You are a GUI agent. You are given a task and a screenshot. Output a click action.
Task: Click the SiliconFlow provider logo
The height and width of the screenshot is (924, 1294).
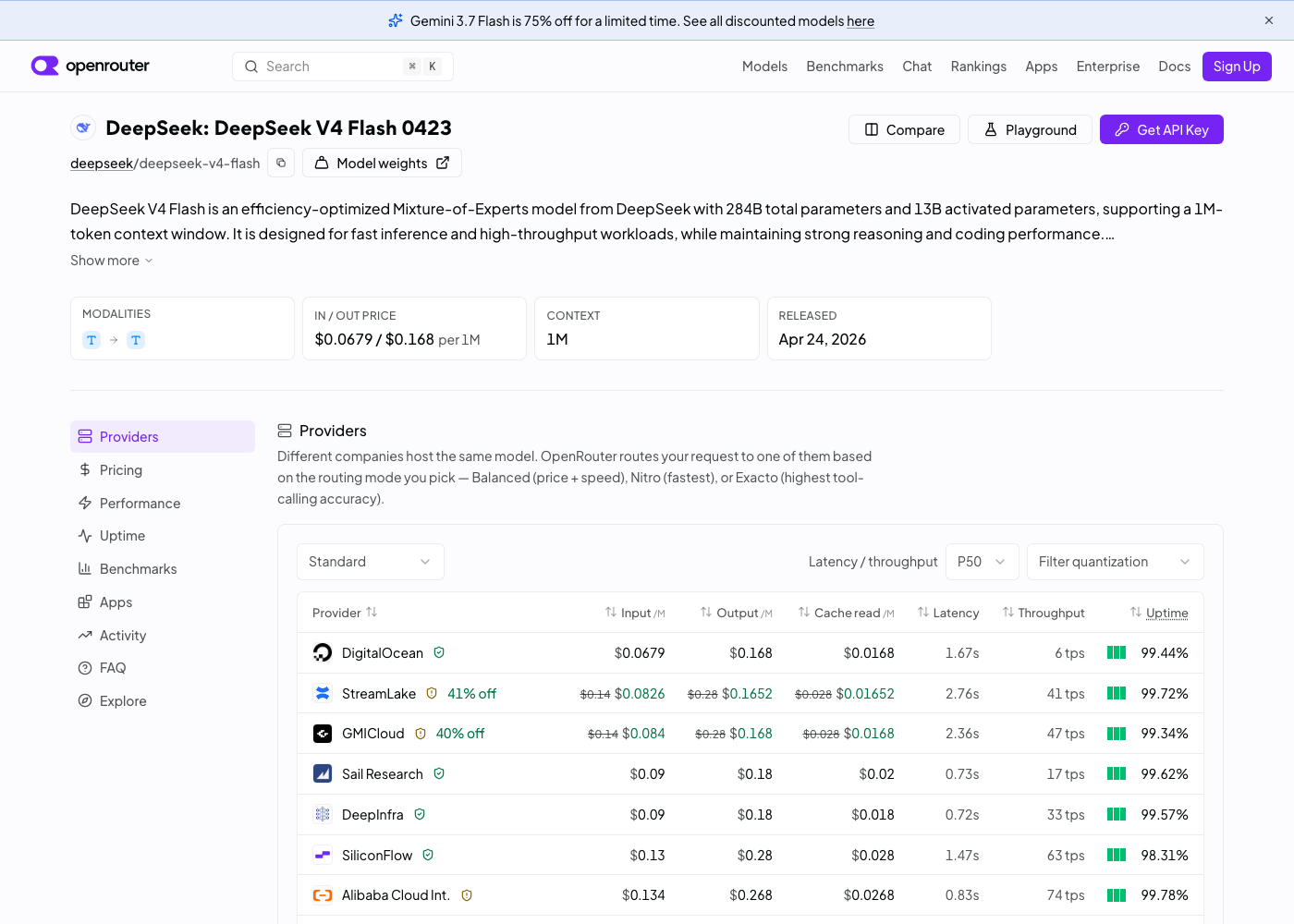(323, 856)
